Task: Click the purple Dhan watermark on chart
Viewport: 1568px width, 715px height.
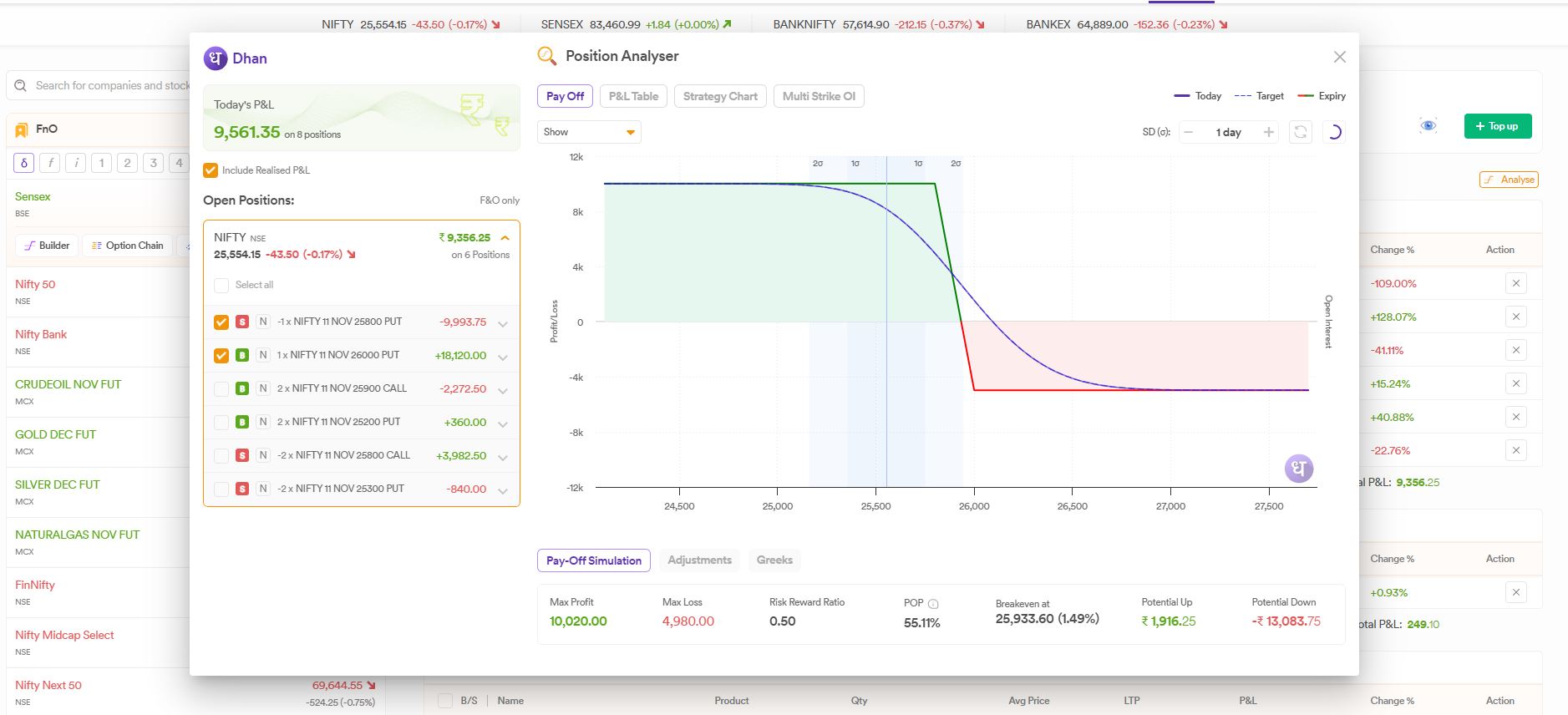Action: click(x=1298, y=469)
